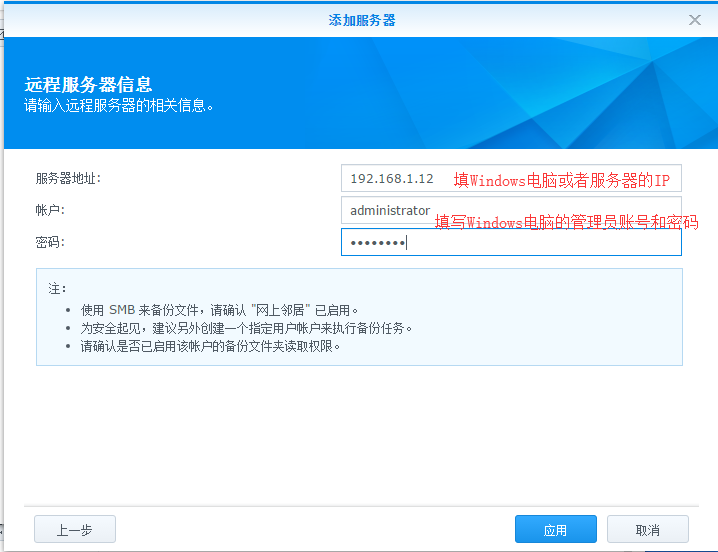Cancel with the 取消 button
This screenshot has height=552, width=718.
(x=647, y=530)
